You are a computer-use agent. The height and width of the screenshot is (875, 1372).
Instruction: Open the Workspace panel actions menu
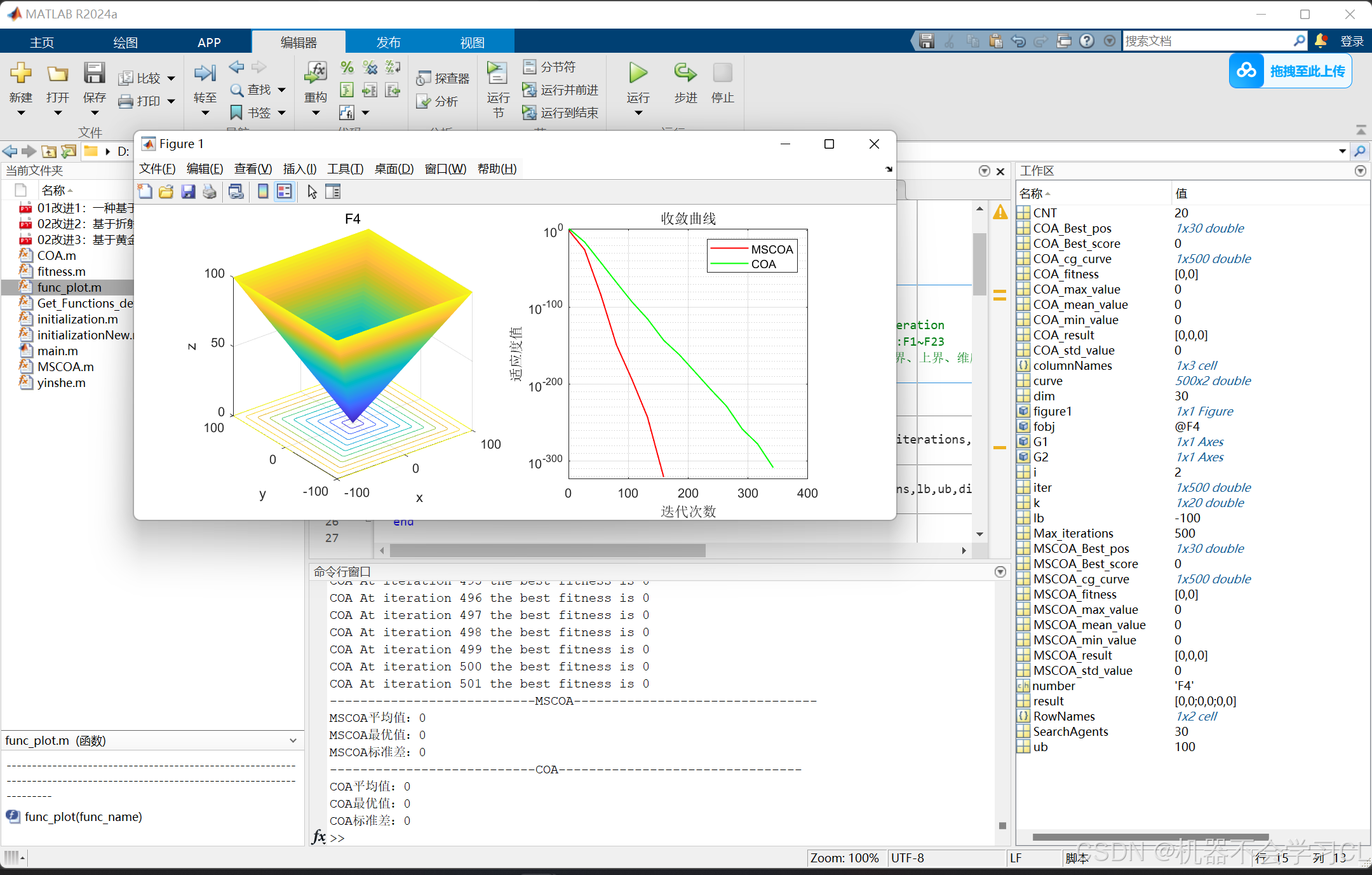tap(1361, 170)
